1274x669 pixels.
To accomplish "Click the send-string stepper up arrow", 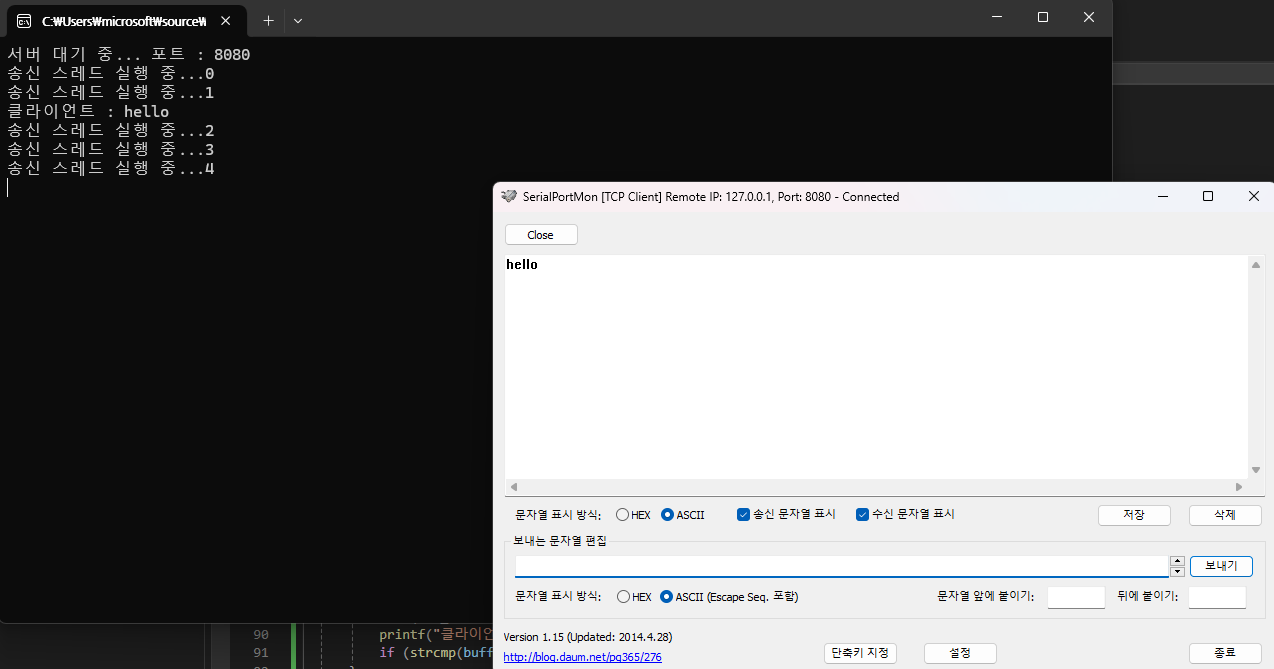I will coord(1177,561).
